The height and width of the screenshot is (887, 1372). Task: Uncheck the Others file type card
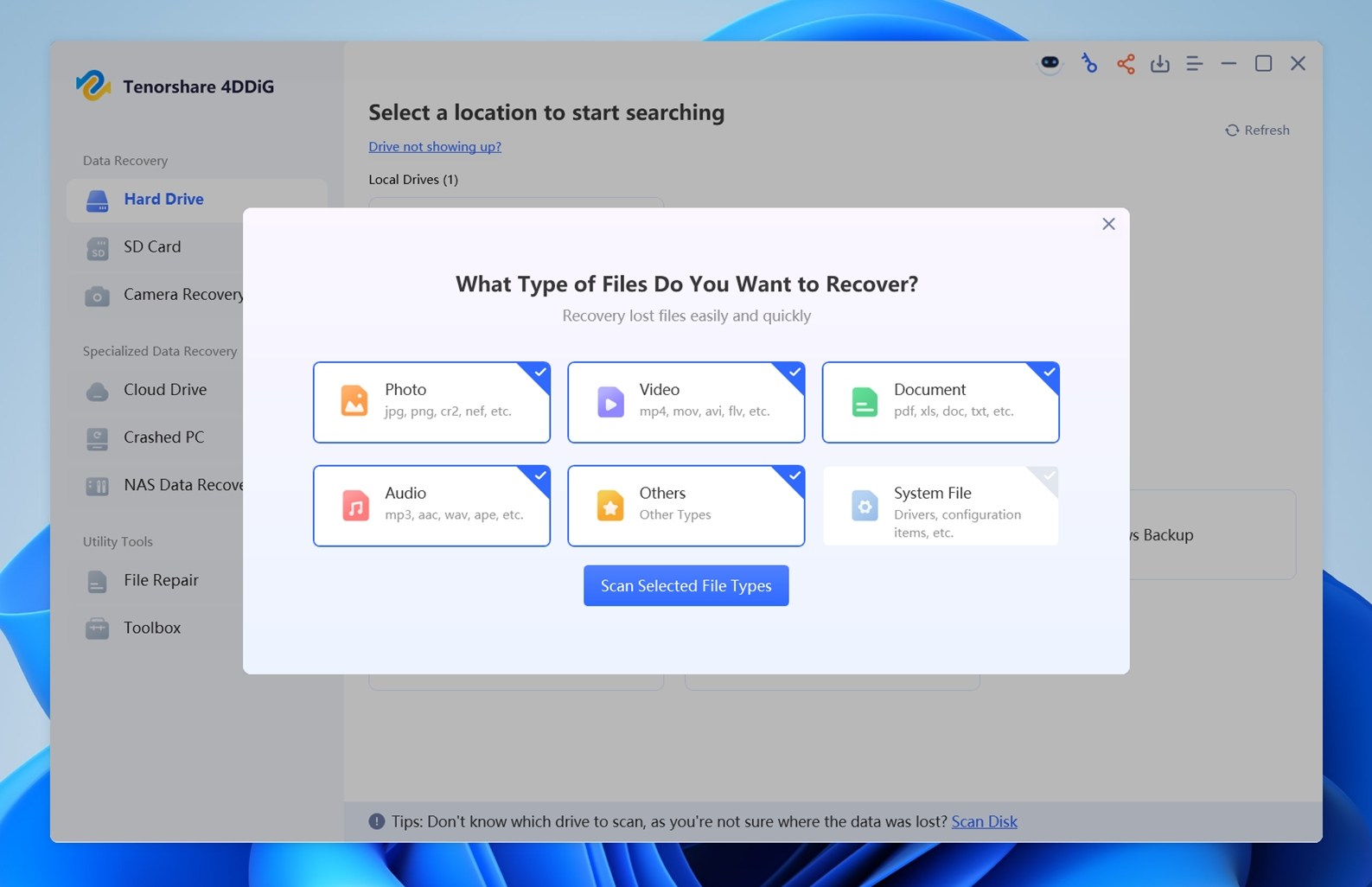coord(686,506)
